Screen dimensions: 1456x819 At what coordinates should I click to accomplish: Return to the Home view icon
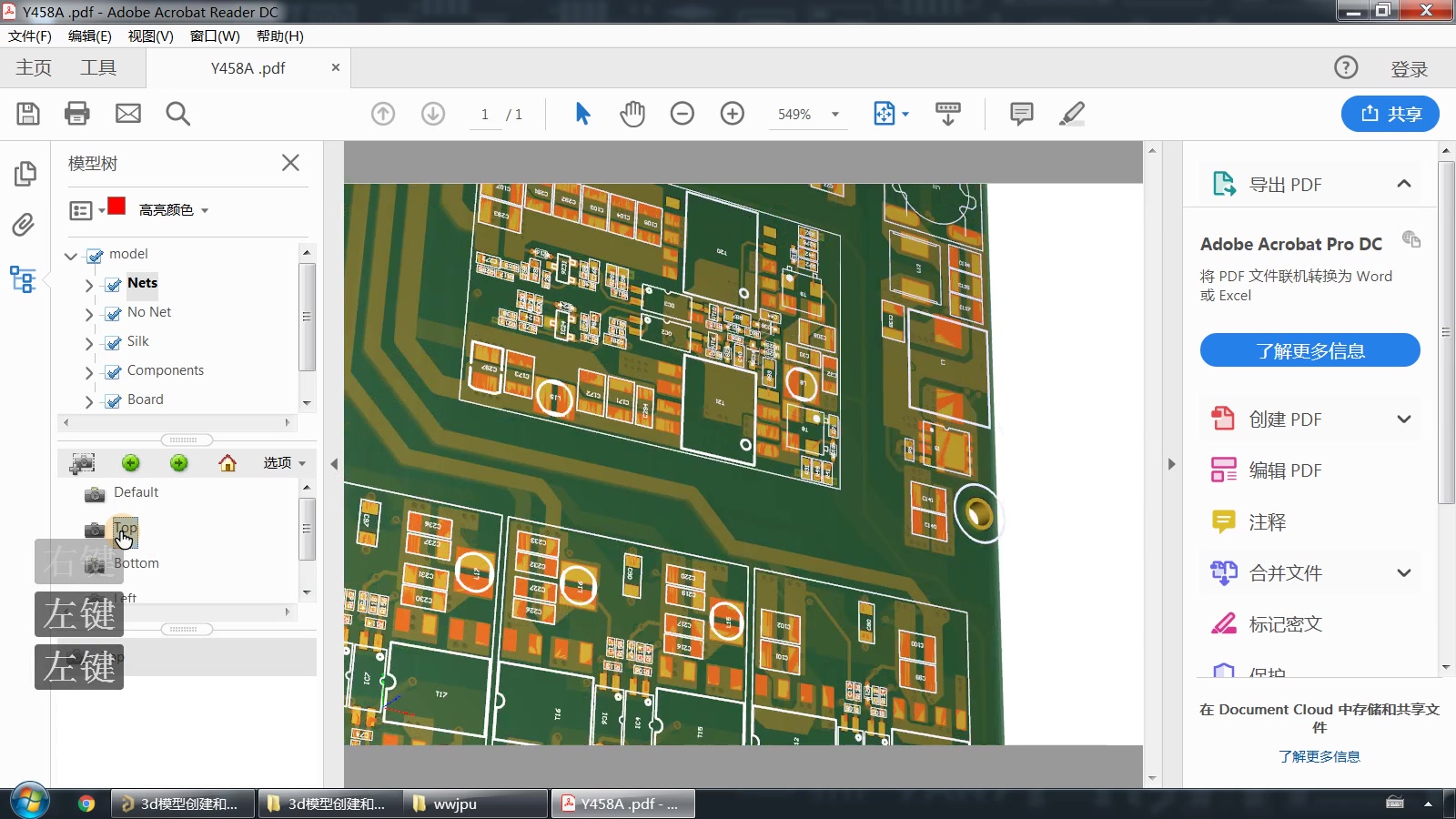click(227, 463)
